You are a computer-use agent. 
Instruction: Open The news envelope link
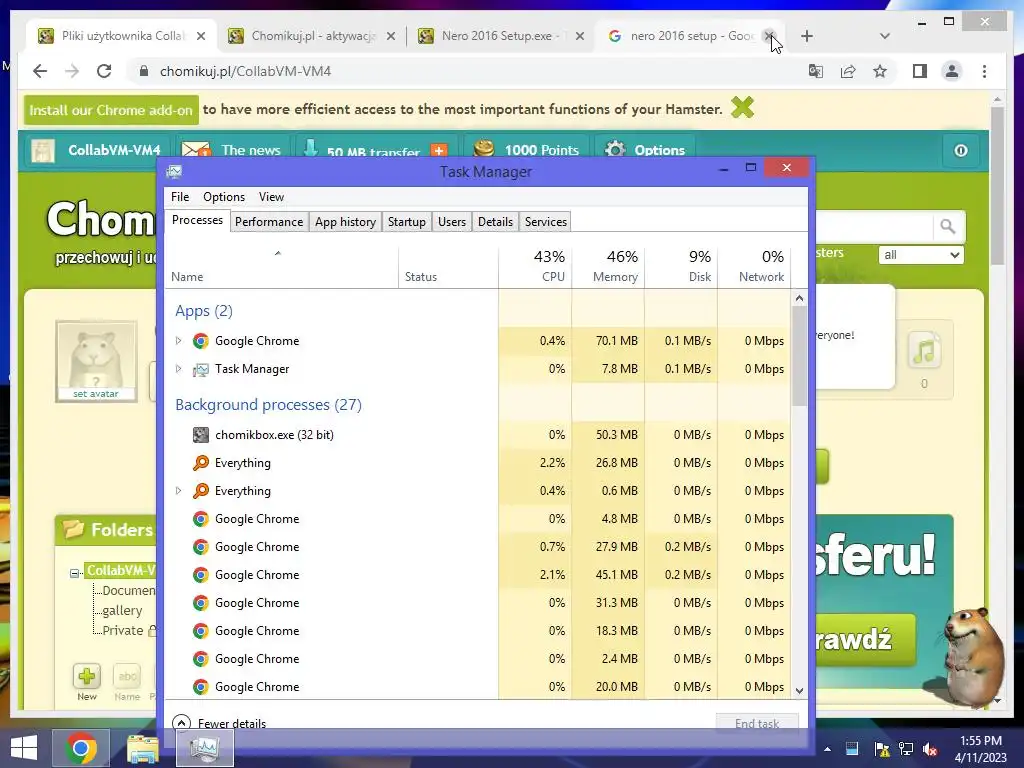click(232, 150)
